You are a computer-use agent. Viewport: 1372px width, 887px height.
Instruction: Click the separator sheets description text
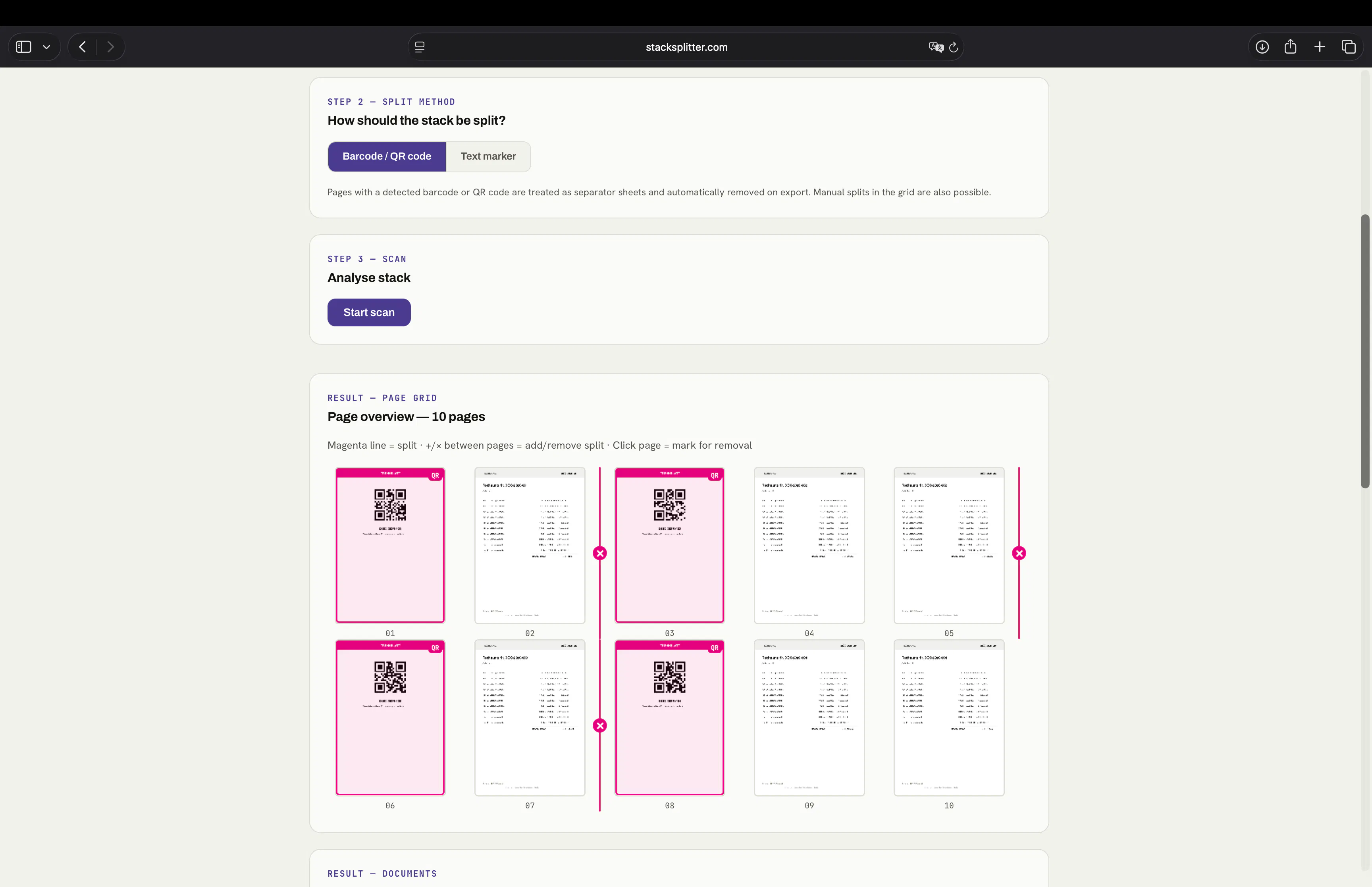pyautogui.click(x=659, y=193)
